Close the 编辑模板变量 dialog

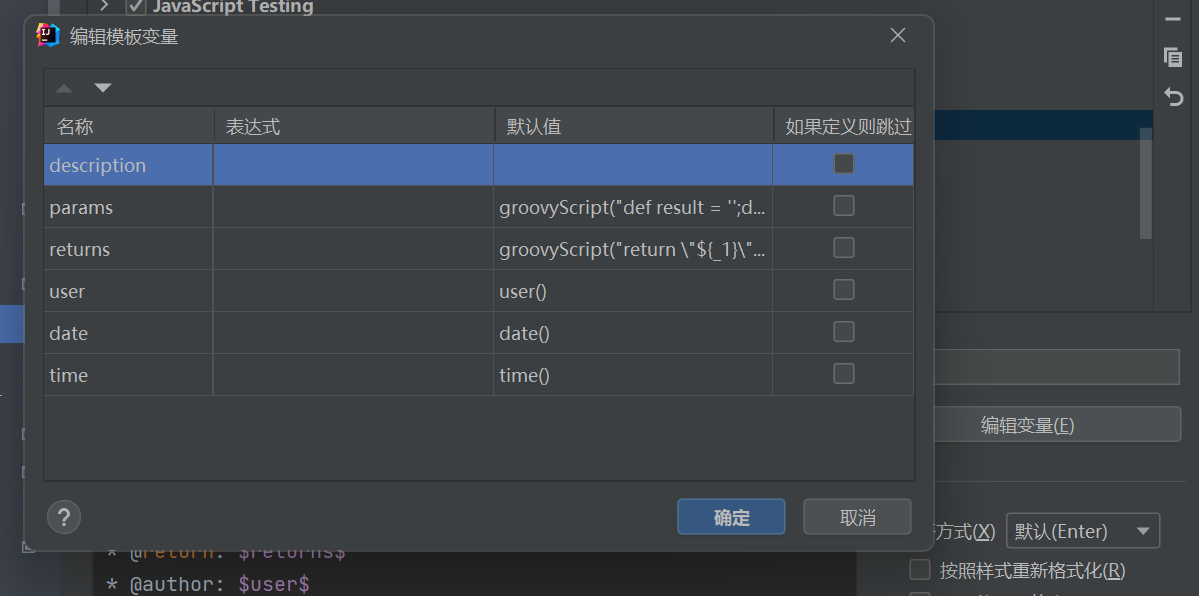[898, 35]
